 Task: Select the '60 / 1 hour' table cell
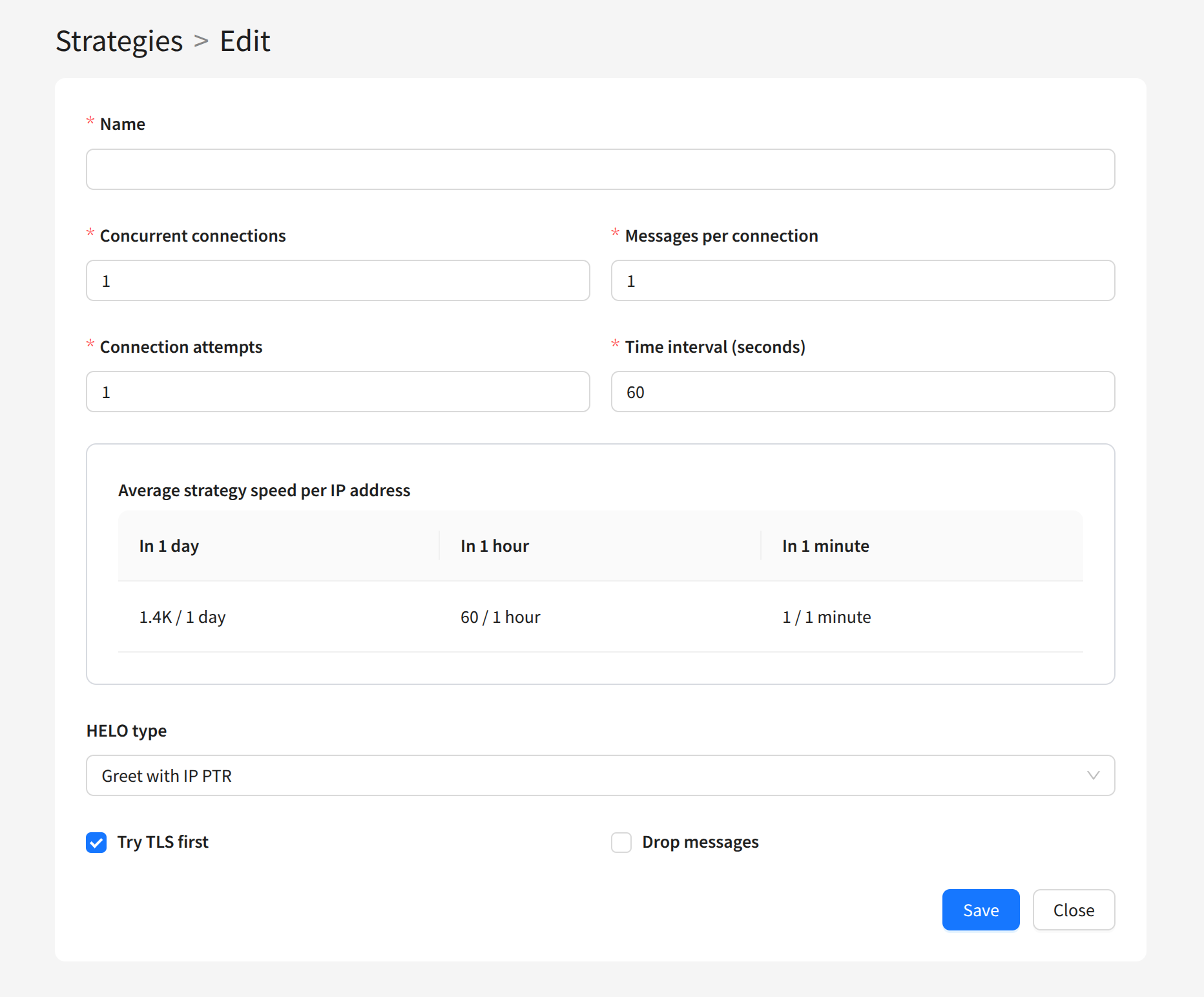(x=501, y=617)
